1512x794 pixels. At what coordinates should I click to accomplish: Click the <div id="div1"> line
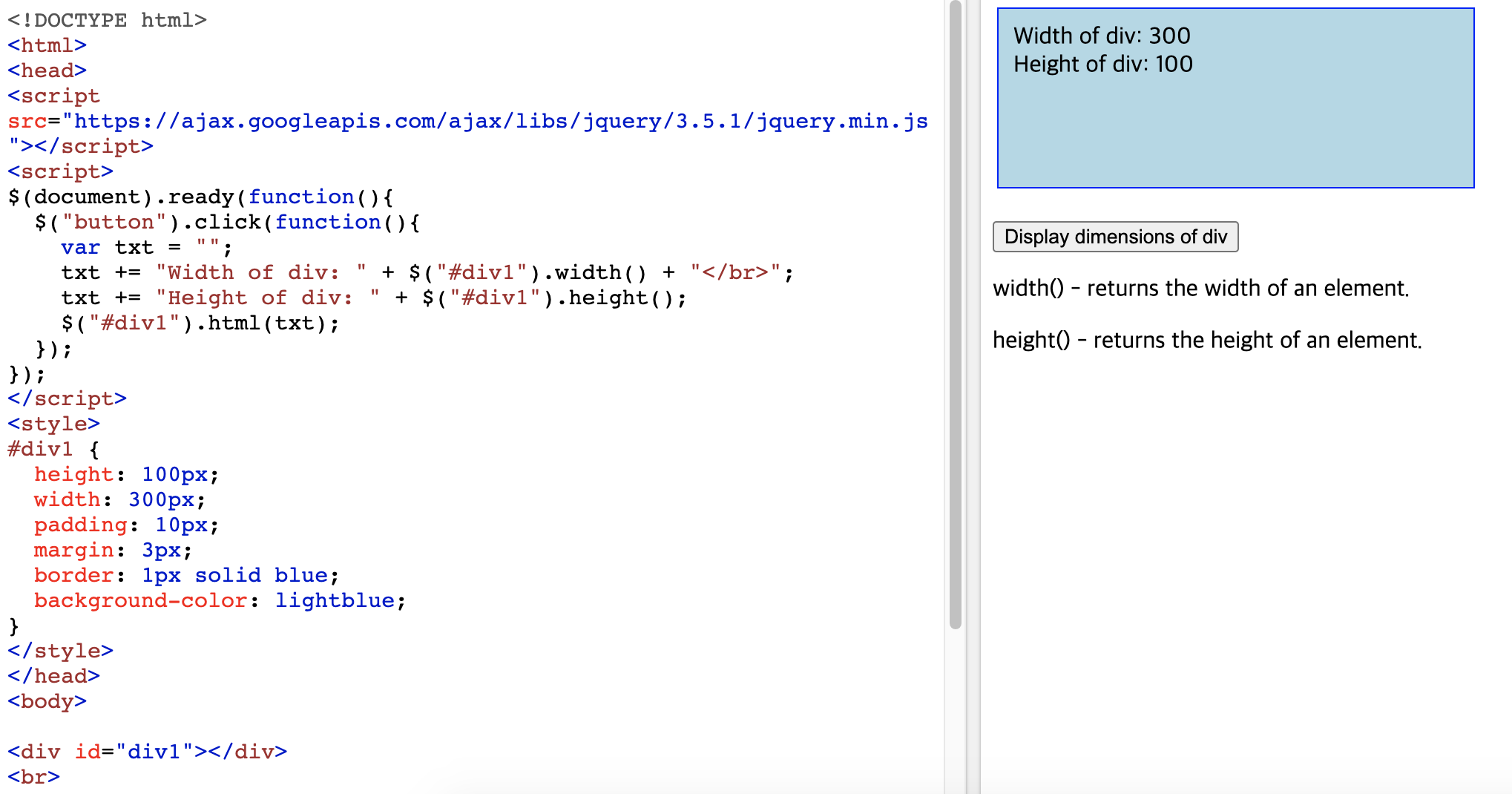147,752
